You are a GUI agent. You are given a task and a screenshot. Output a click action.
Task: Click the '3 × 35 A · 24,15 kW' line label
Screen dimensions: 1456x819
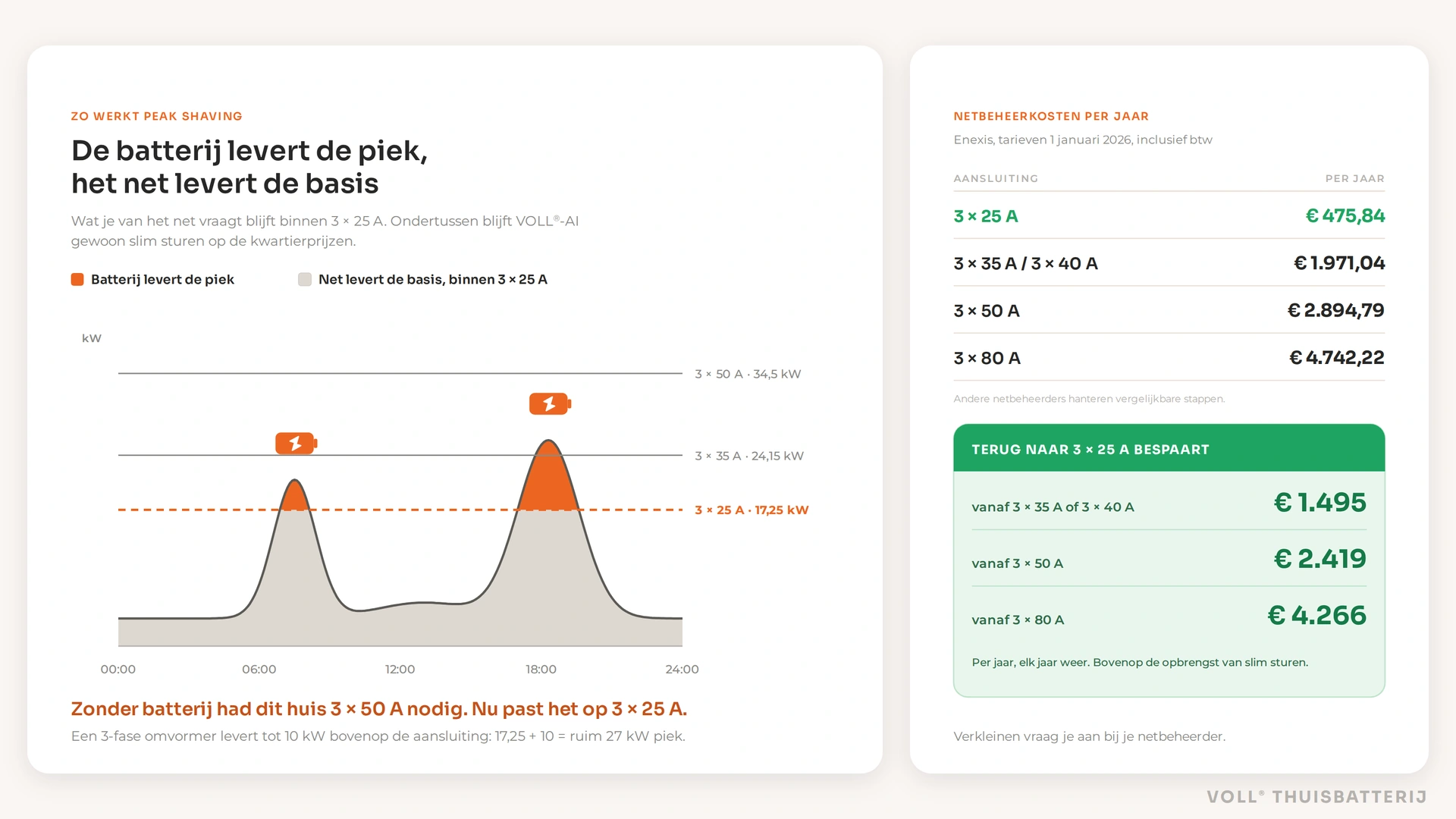[x=749, y=456]
